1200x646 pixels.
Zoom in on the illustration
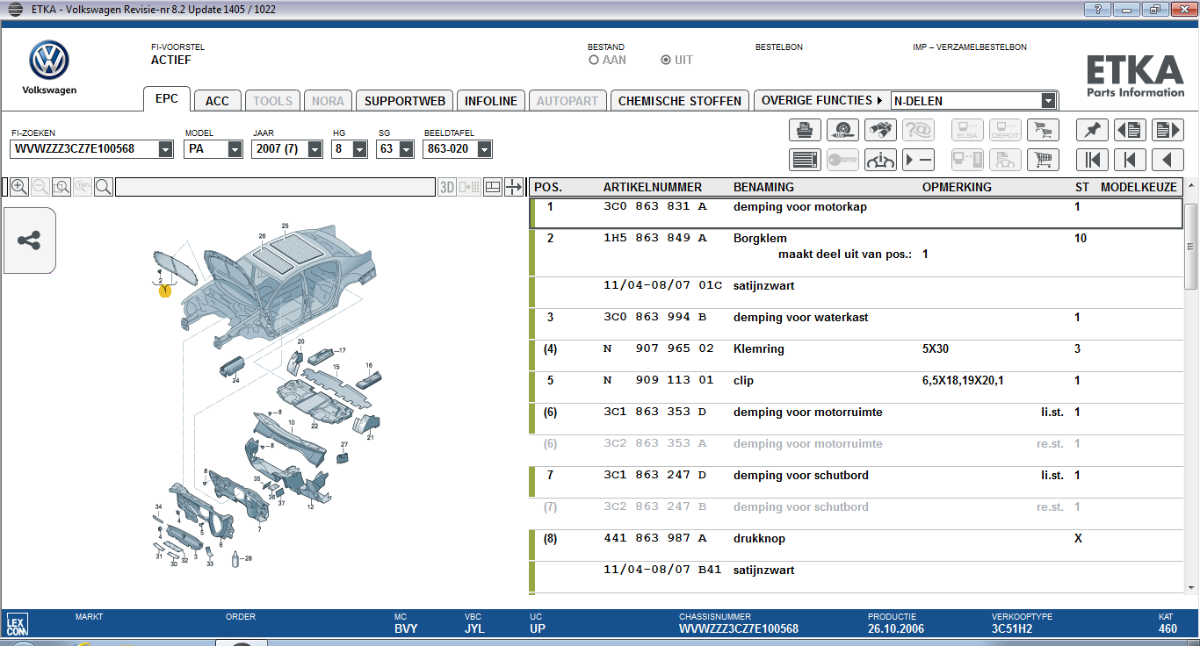click(19, 187)
